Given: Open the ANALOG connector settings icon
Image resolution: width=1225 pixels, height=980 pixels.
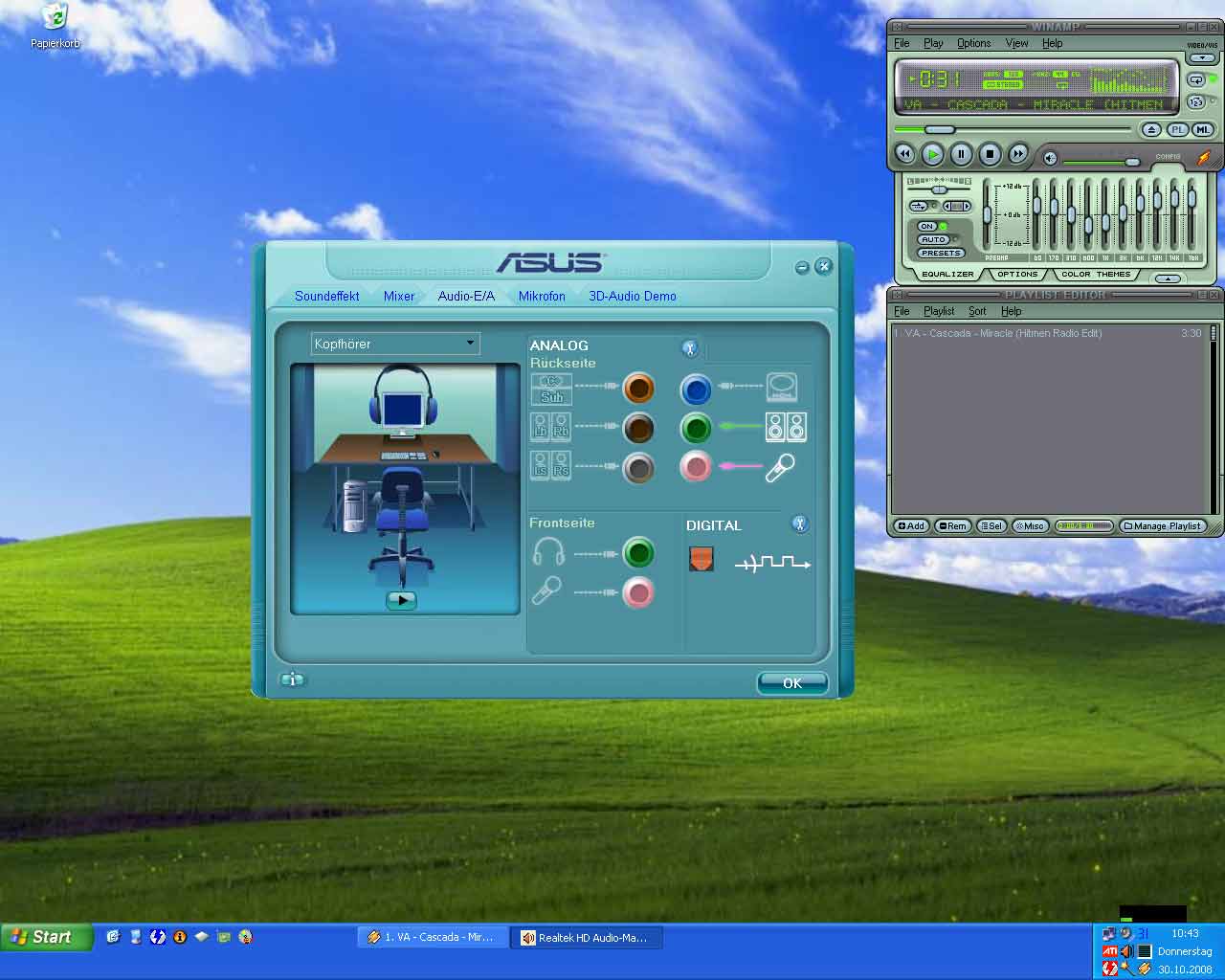Looking at the screenshot, I should (689, 348).
